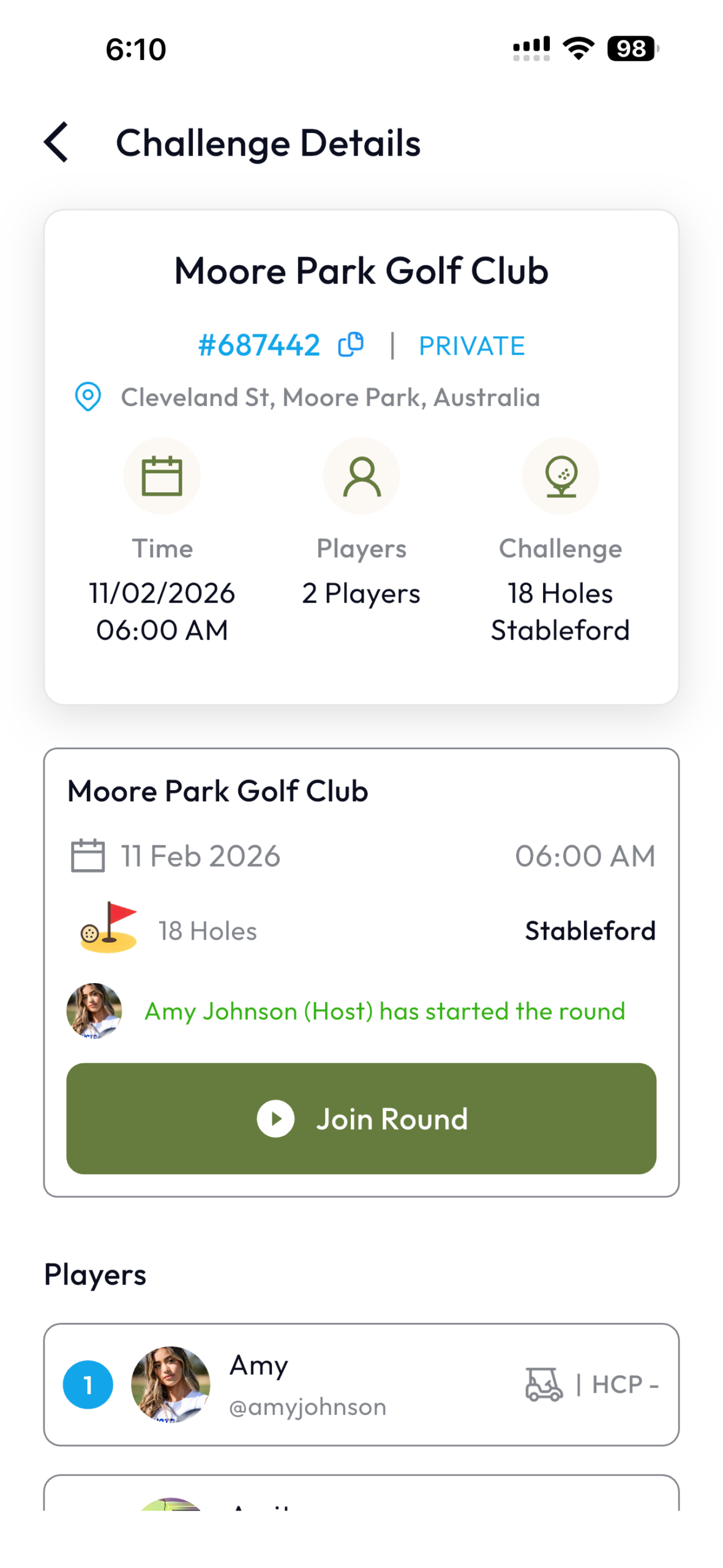723x1568 pixels.
Task: Tap the #687442 challenge code
Action: pyautogui.click(x=259, y=345)
